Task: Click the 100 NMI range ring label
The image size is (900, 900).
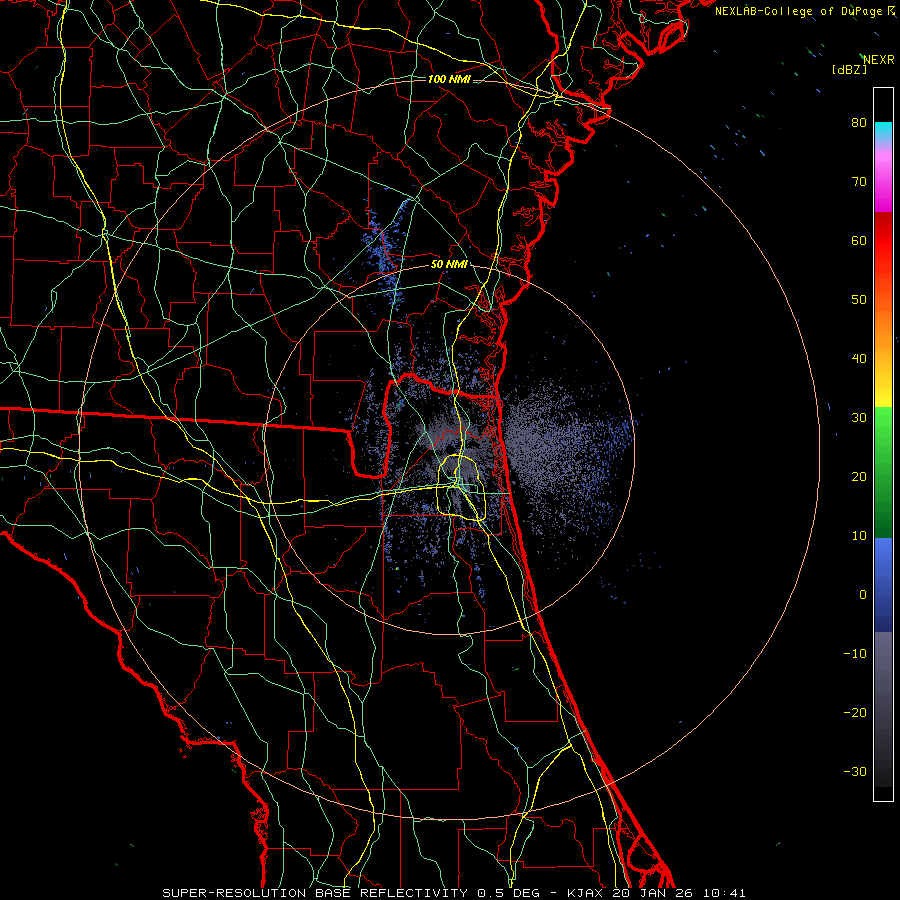Action: tap(449, 79)
